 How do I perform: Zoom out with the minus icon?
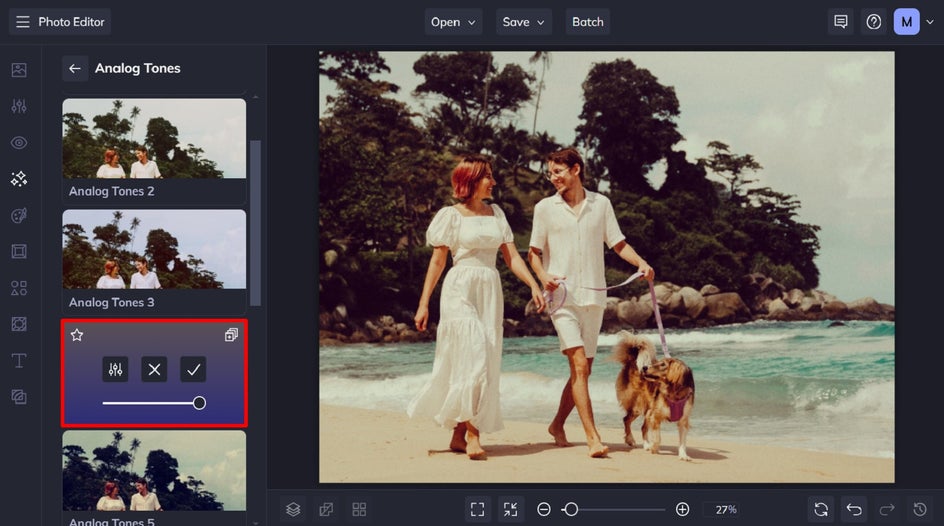544,510
